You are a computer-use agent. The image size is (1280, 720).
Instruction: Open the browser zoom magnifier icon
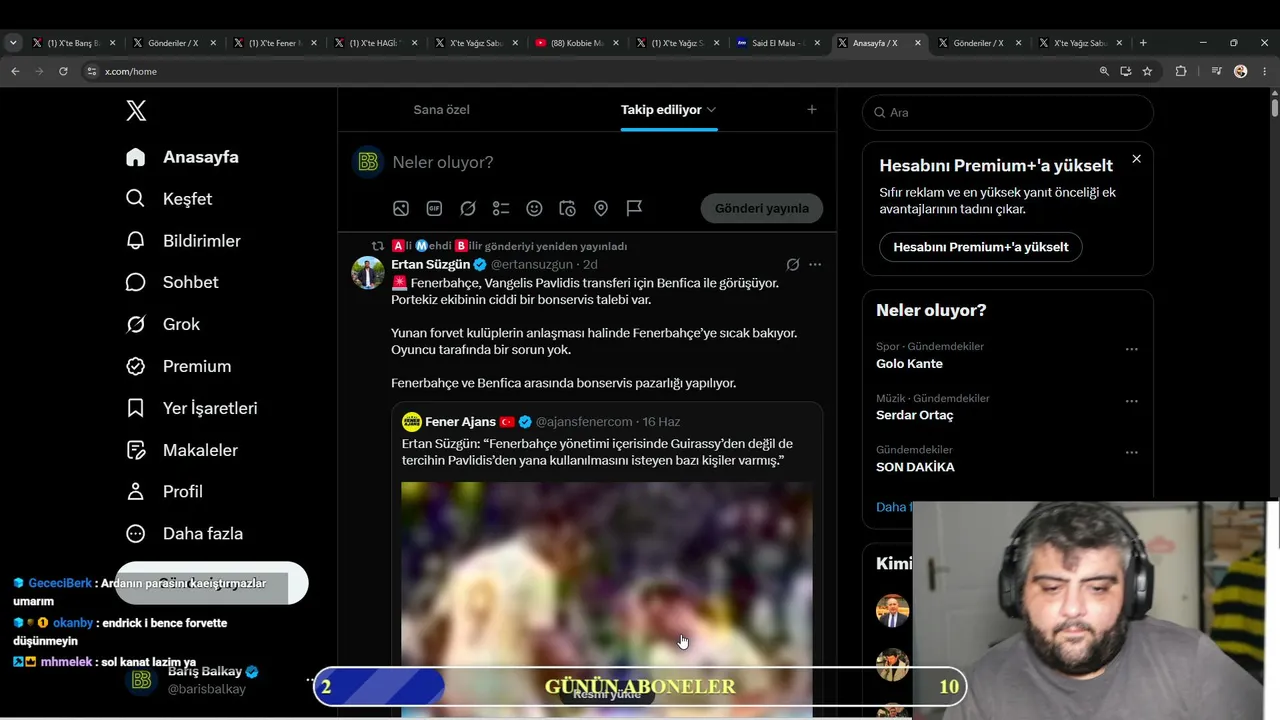(x=1104, y=71)
